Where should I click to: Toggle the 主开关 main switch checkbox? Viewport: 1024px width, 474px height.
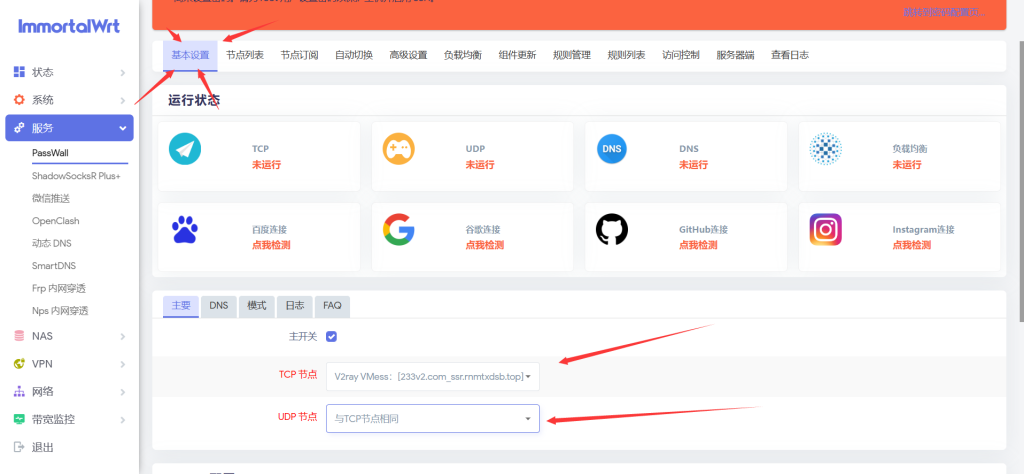tap(331, 337)
